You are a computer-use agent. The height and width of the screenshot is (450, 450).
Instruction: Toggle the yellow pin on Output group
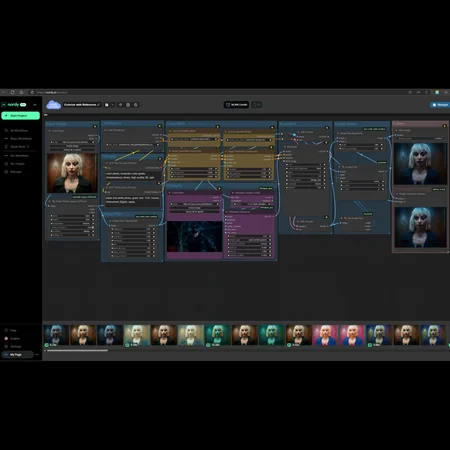[444, 126]
